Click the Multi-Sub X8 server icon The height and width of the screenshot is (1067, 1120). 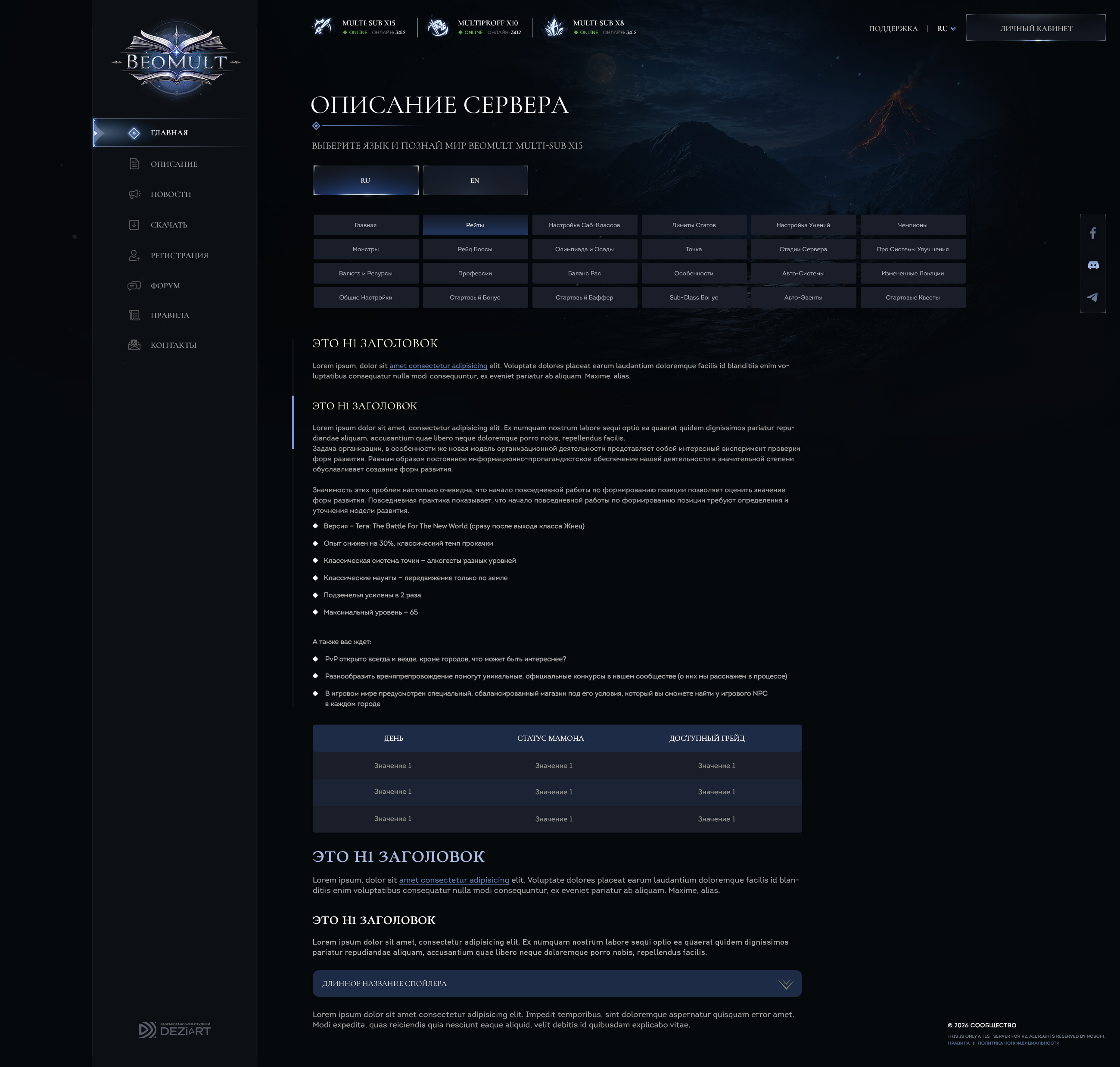point(554,27)
